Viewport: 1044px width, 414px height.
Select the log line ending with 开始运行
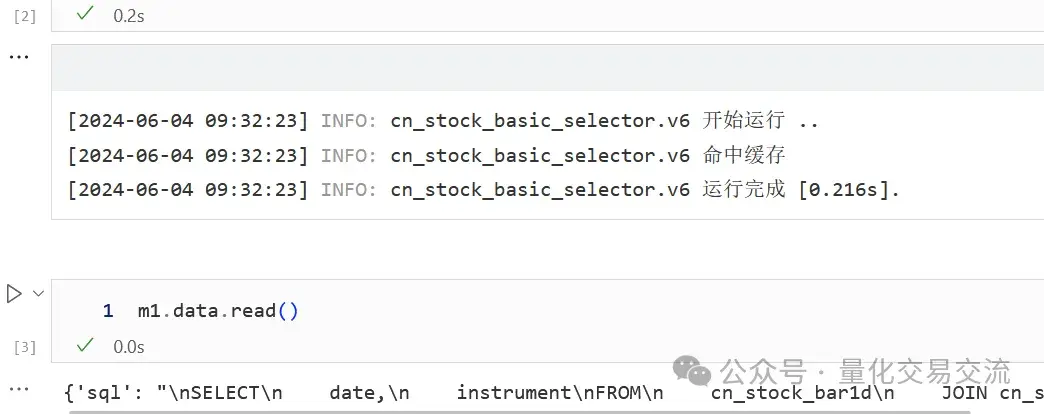tap(442, 121)
